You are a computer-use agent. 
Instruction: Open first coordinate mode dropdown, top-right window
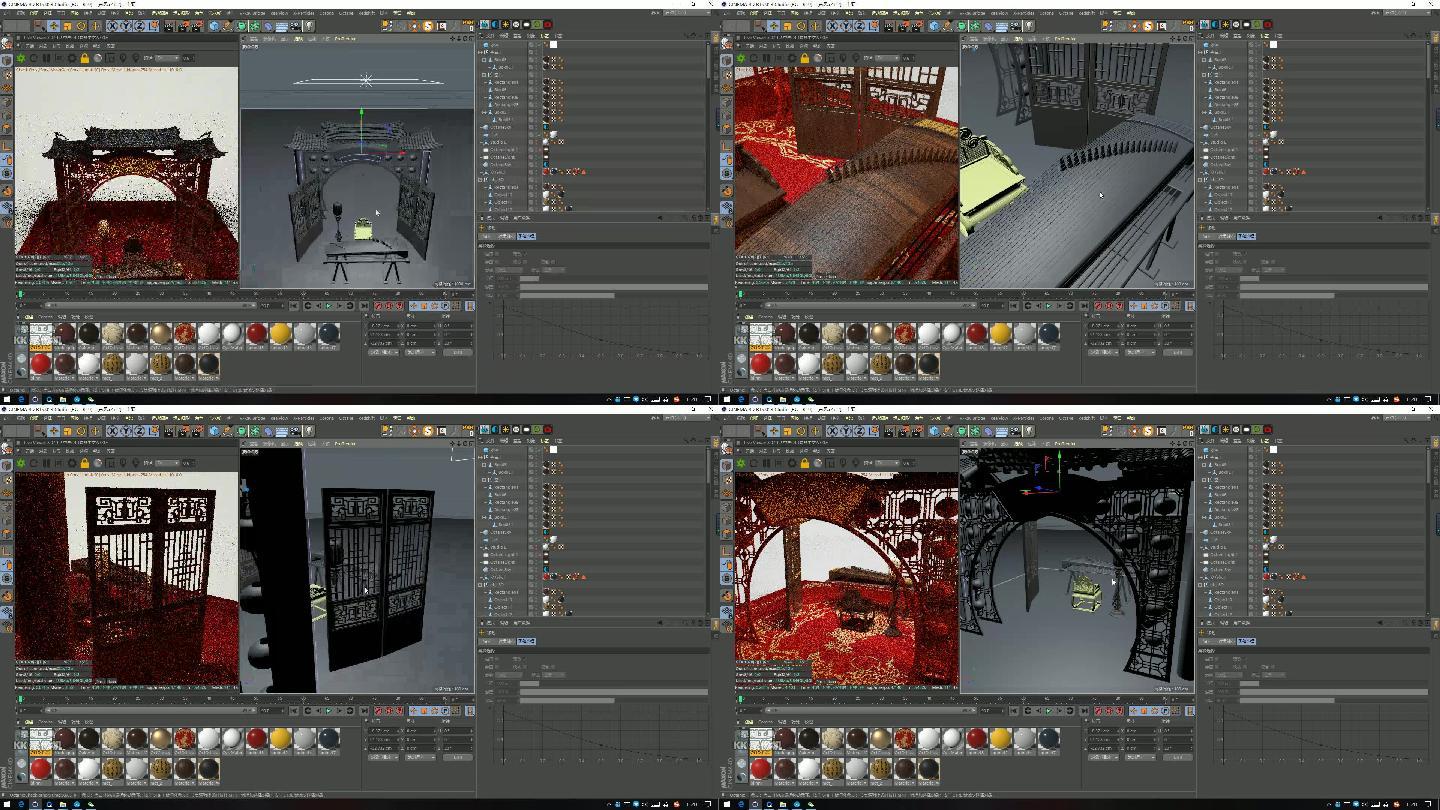(x=1103, y=352)
